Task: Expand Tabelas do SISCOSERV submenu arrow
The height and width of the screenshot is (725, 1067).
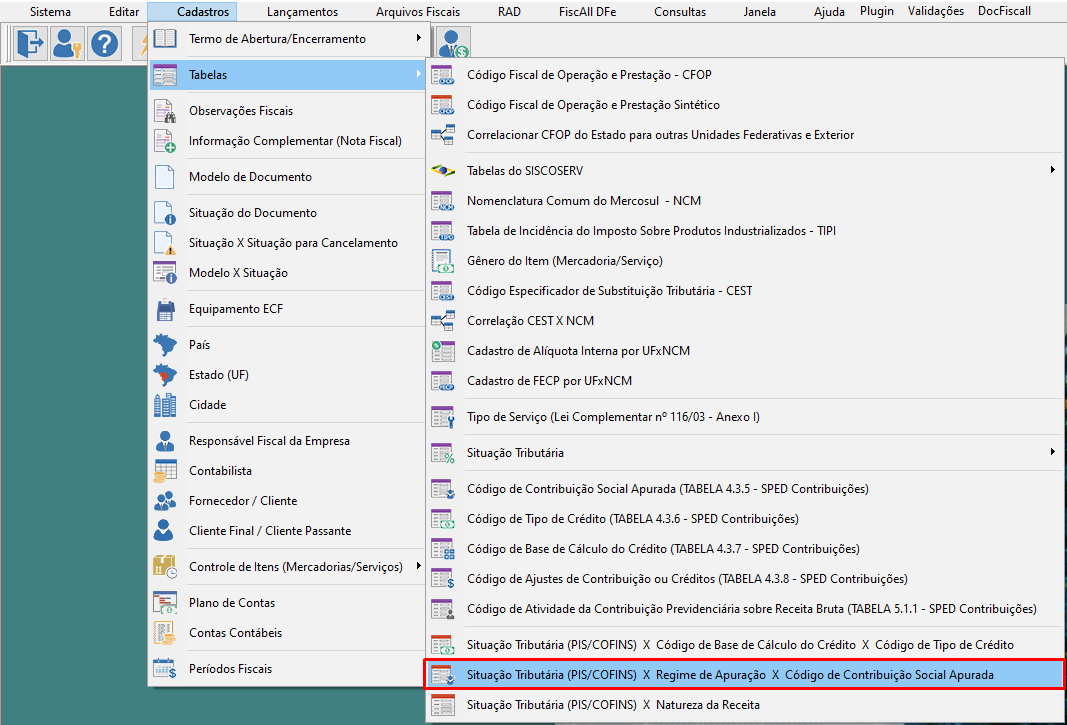Action: (x=1052, y=170)
